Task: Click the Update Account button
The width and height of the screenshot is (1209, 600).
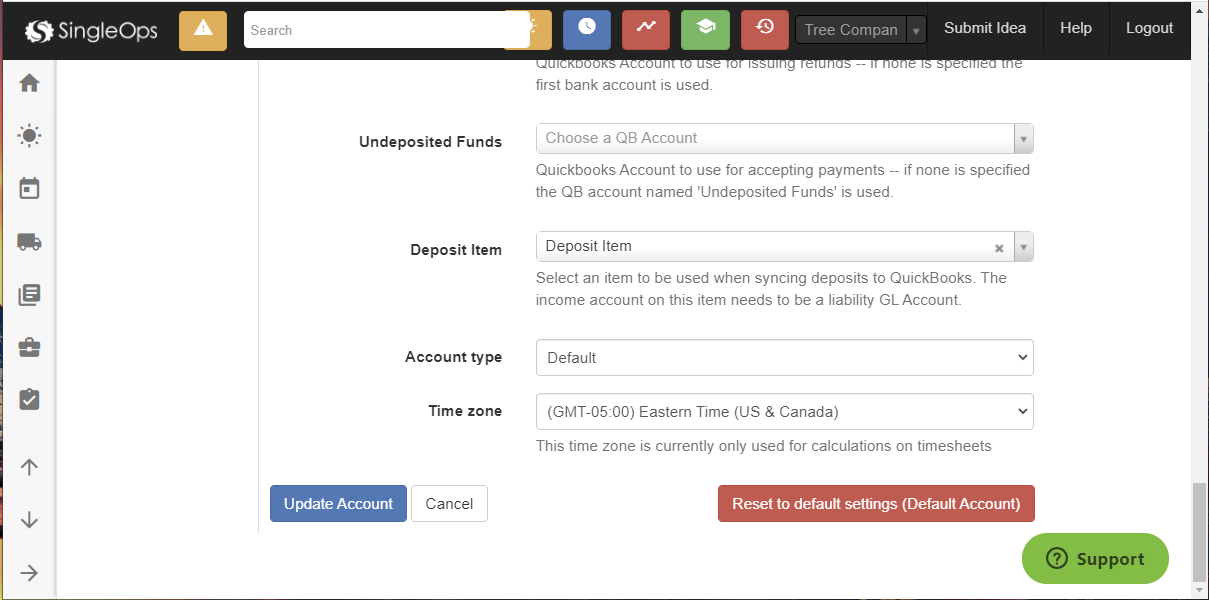Action: tap(338, 504)
